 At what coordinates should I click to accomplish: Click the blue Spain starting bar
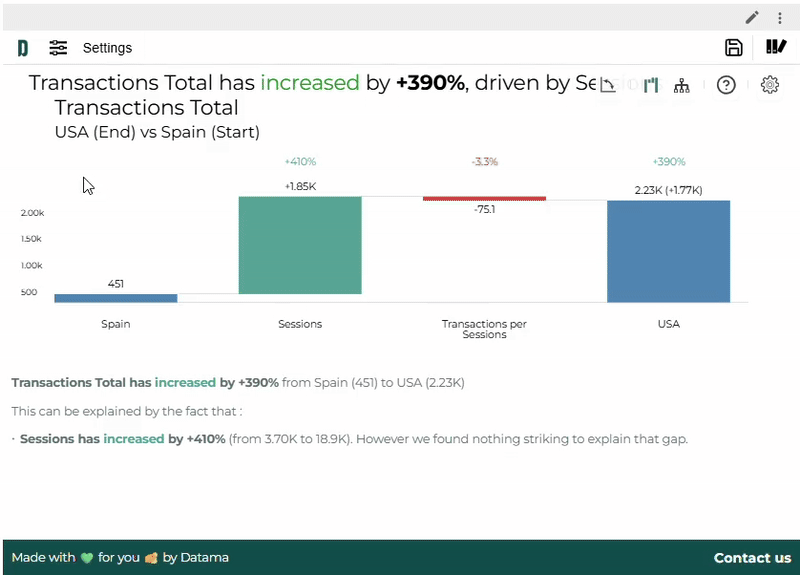(116, 298)
